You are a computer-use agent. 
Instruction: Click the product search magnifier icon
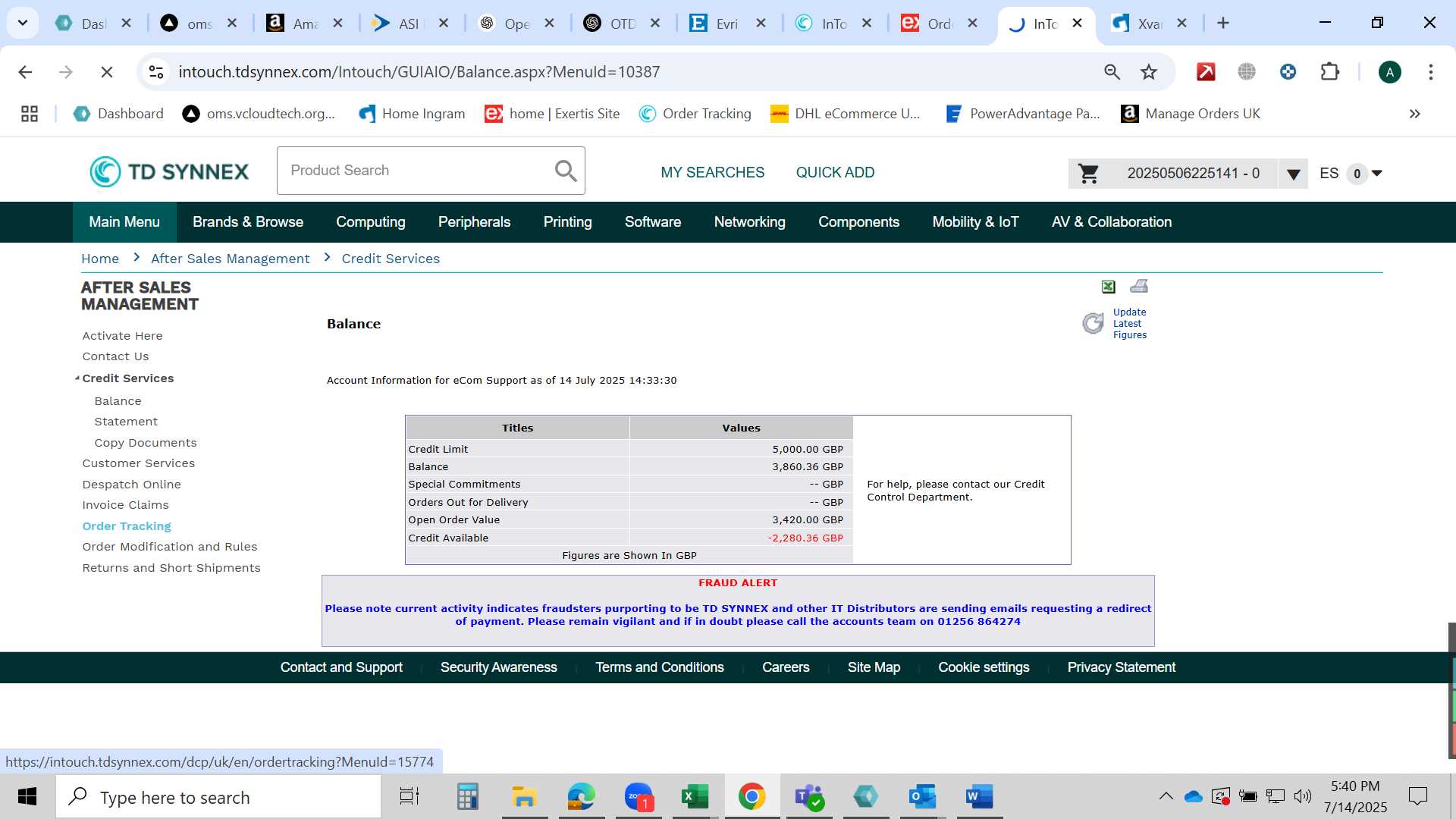[x=566, y=171]
